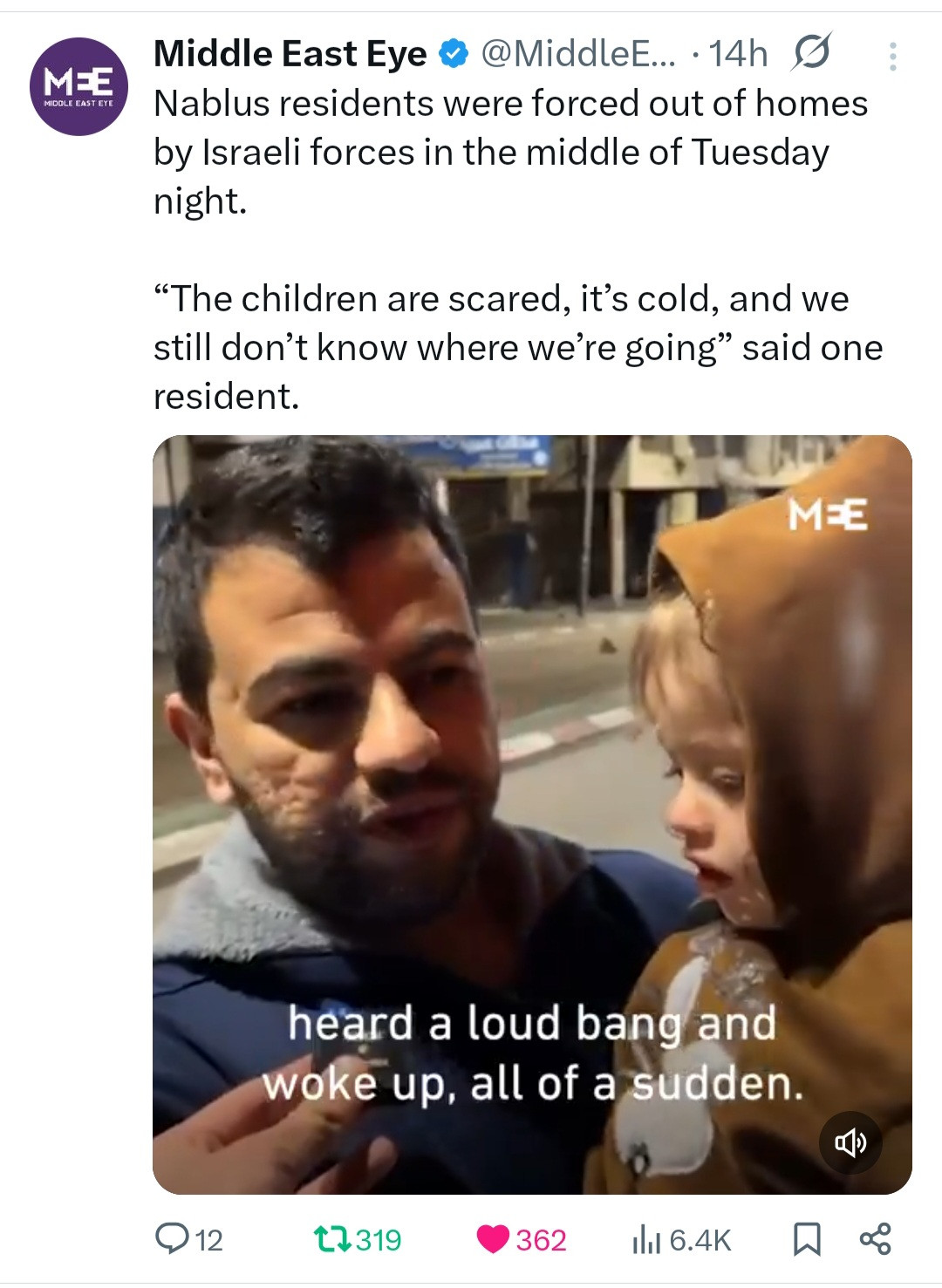Image resolution: width=942 pixels, height=1288 pixels.
Task: Undo the repost via the green retweet icon
Action: pos(331,1239)
